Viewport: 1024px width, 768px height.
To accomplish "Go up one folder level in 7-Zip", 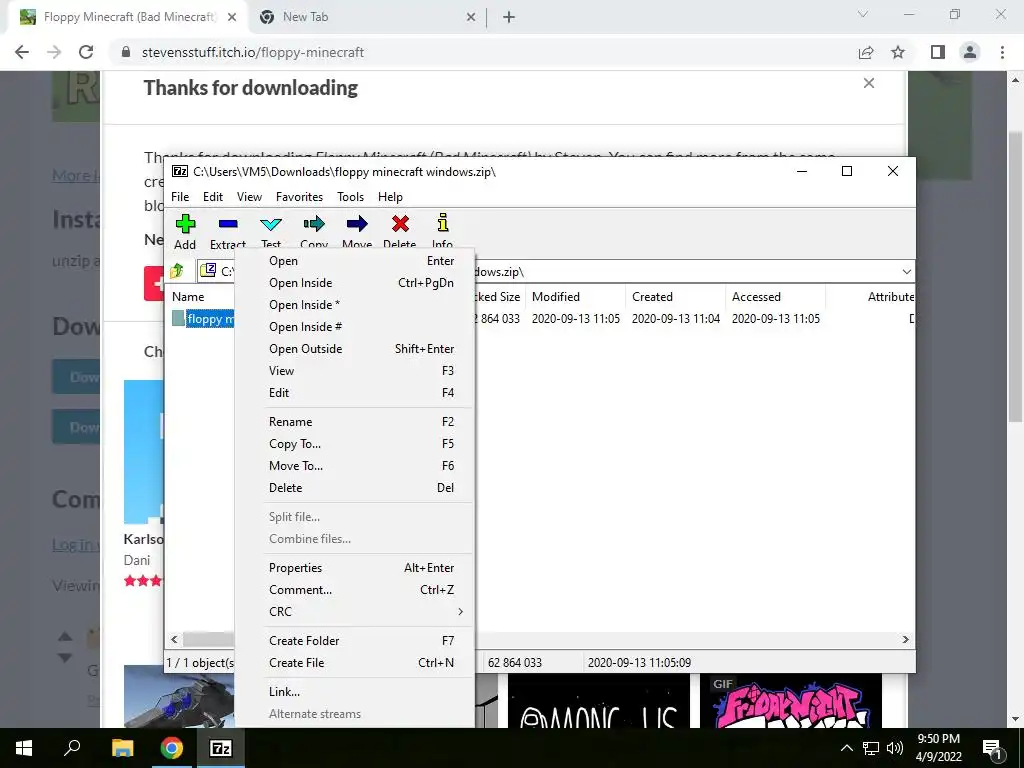I will click(177, 271).
